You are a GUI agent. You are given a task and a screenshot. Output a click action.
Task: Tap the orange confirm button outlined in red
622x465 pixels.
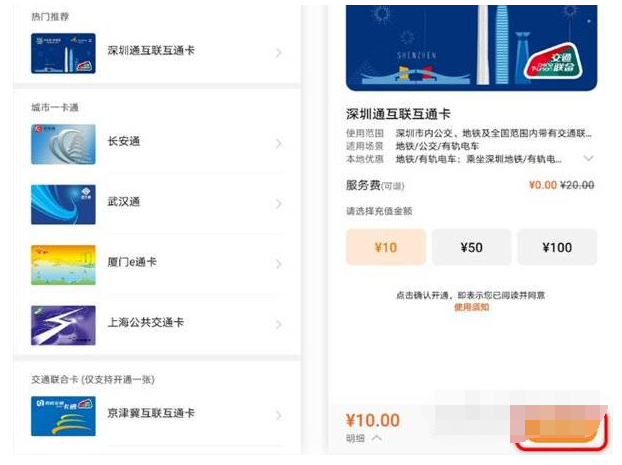pos(561,430)
